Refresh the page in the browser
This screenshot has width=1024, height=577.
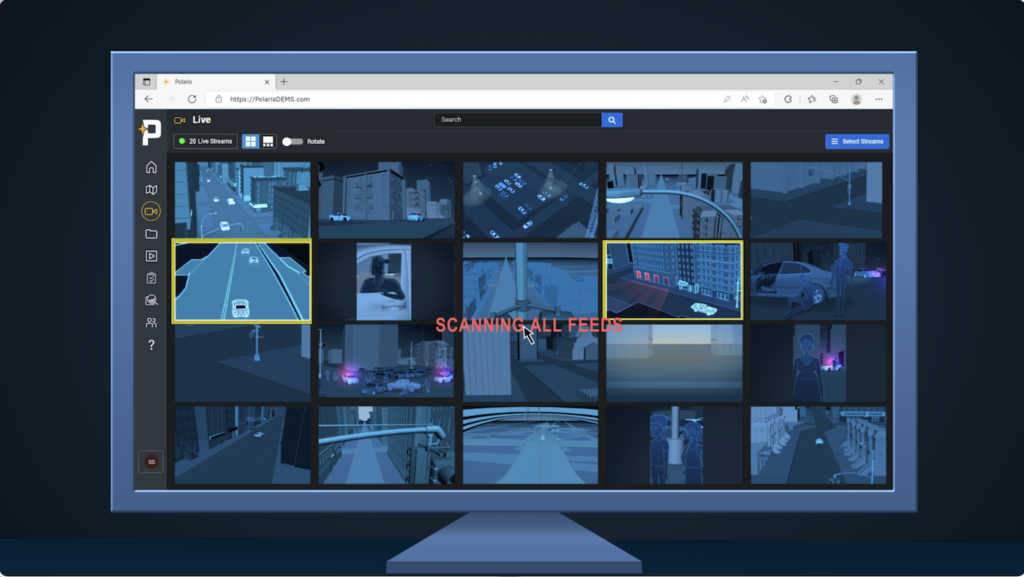point(192,99)
